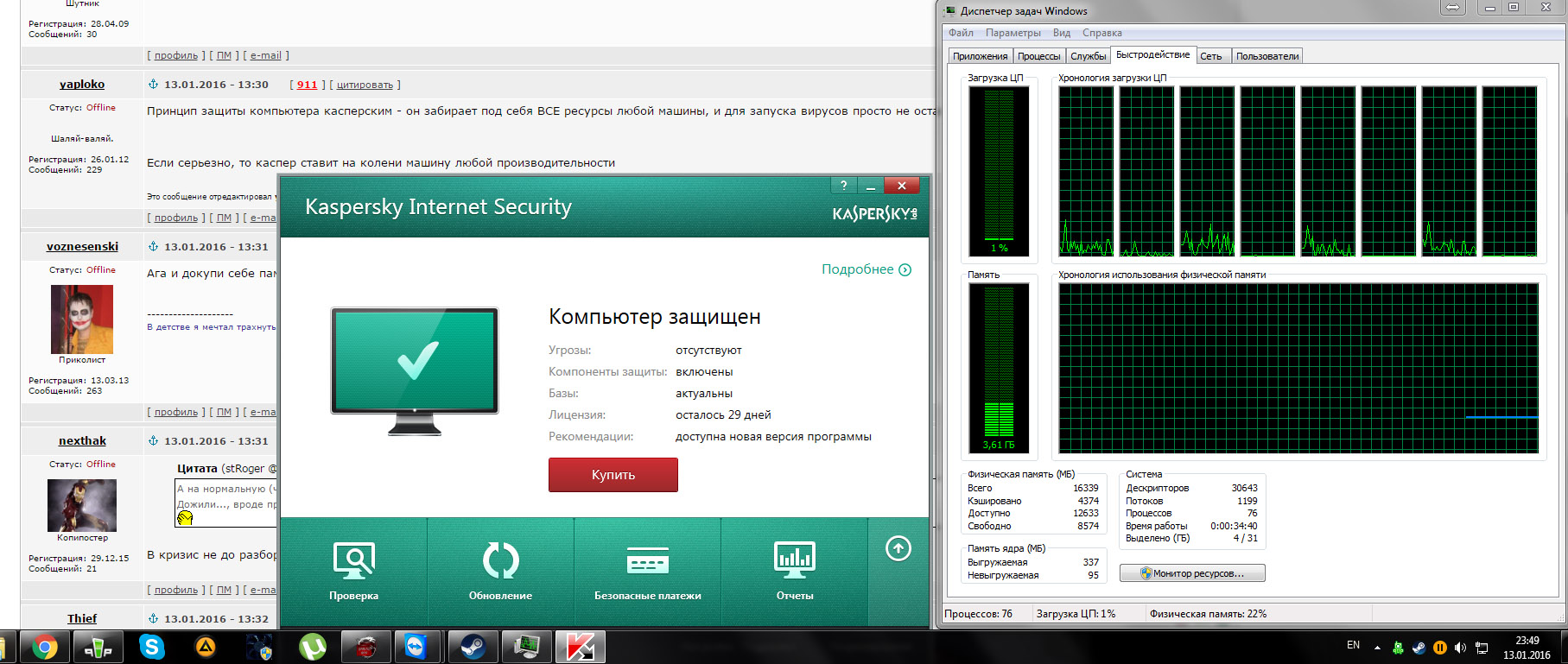Open the Отчеты reports section in Kaspersky
The image size is (1568, 664).
[794, 571]
